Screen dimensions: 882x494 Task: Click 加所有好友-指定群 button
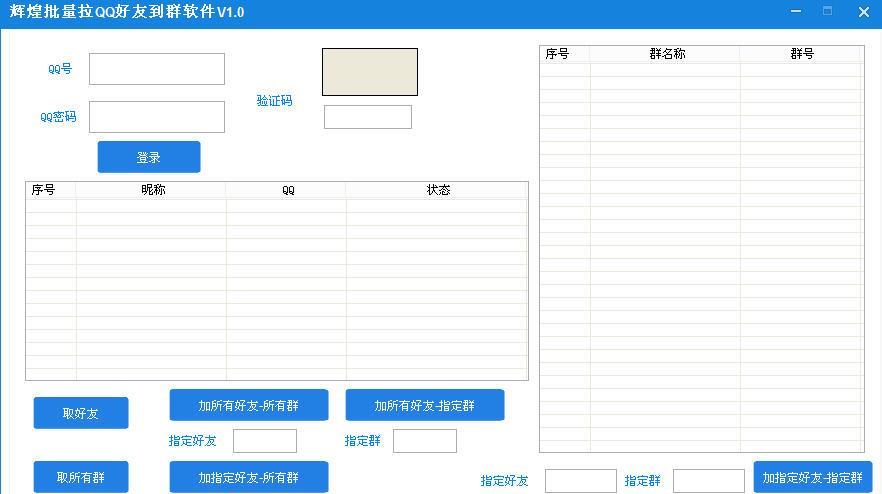(425, 405)
